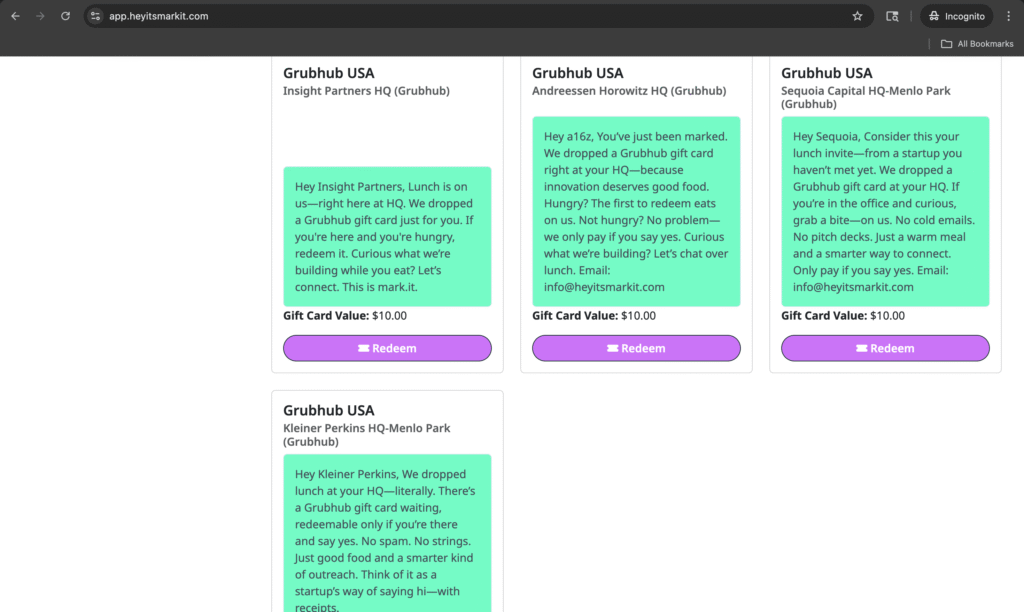Open the All Bookmarks folder
This screenshot has height=612, width=1024.
(977, 44)
